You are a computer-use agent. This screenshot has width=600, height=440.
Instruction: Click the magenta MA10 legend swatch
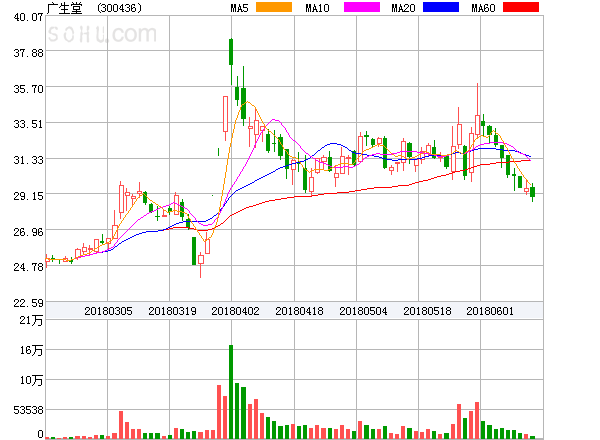362,7
